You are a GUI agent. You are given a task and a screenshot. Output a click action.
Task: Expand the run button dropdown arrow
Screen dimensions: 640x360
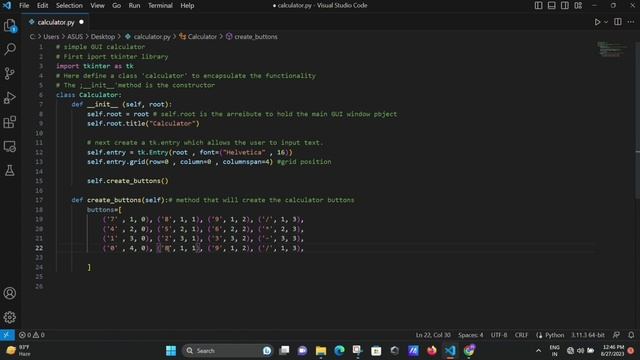coord(606,22)
